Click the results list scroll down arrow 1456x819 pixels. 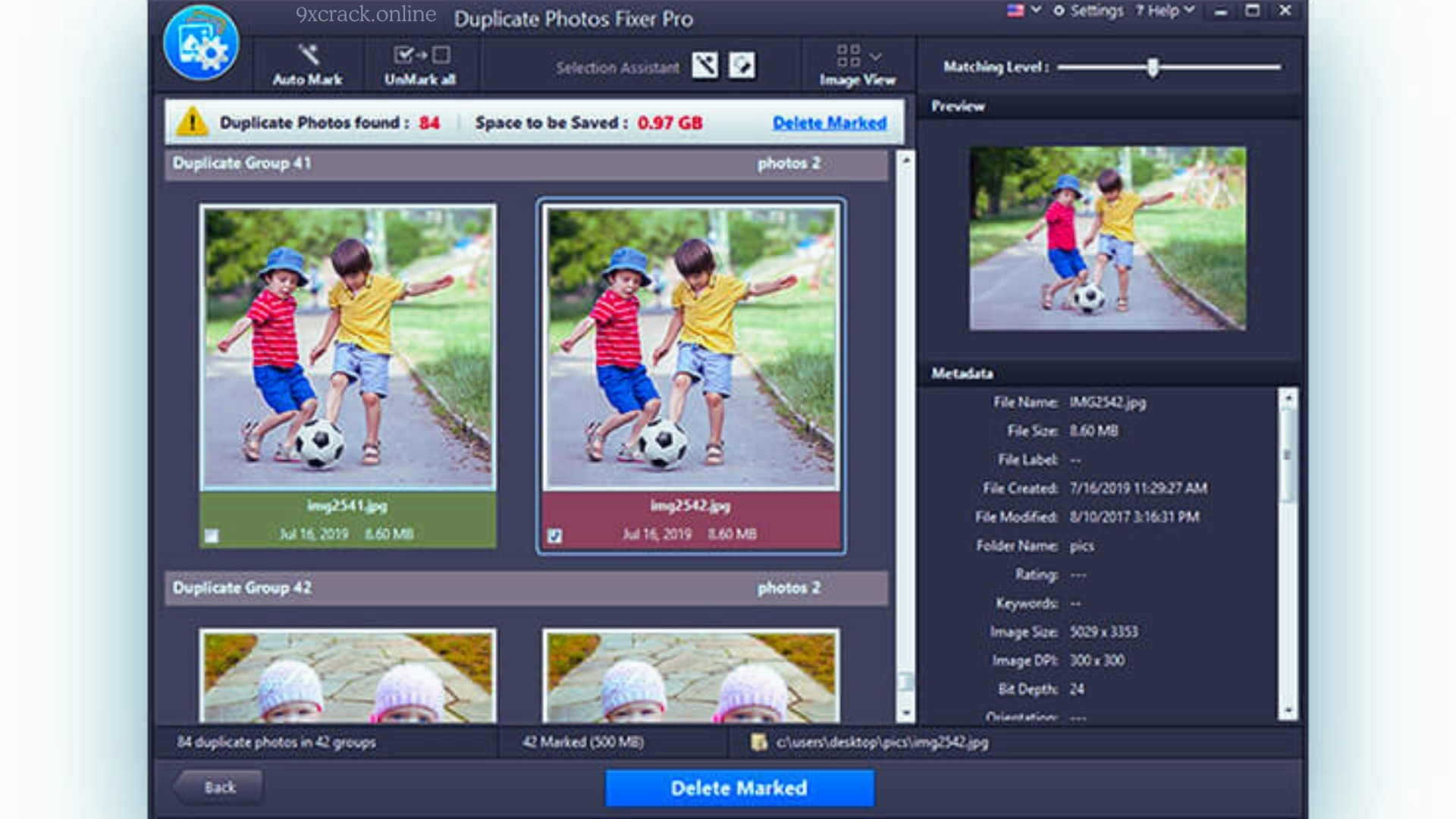point(905,713)
